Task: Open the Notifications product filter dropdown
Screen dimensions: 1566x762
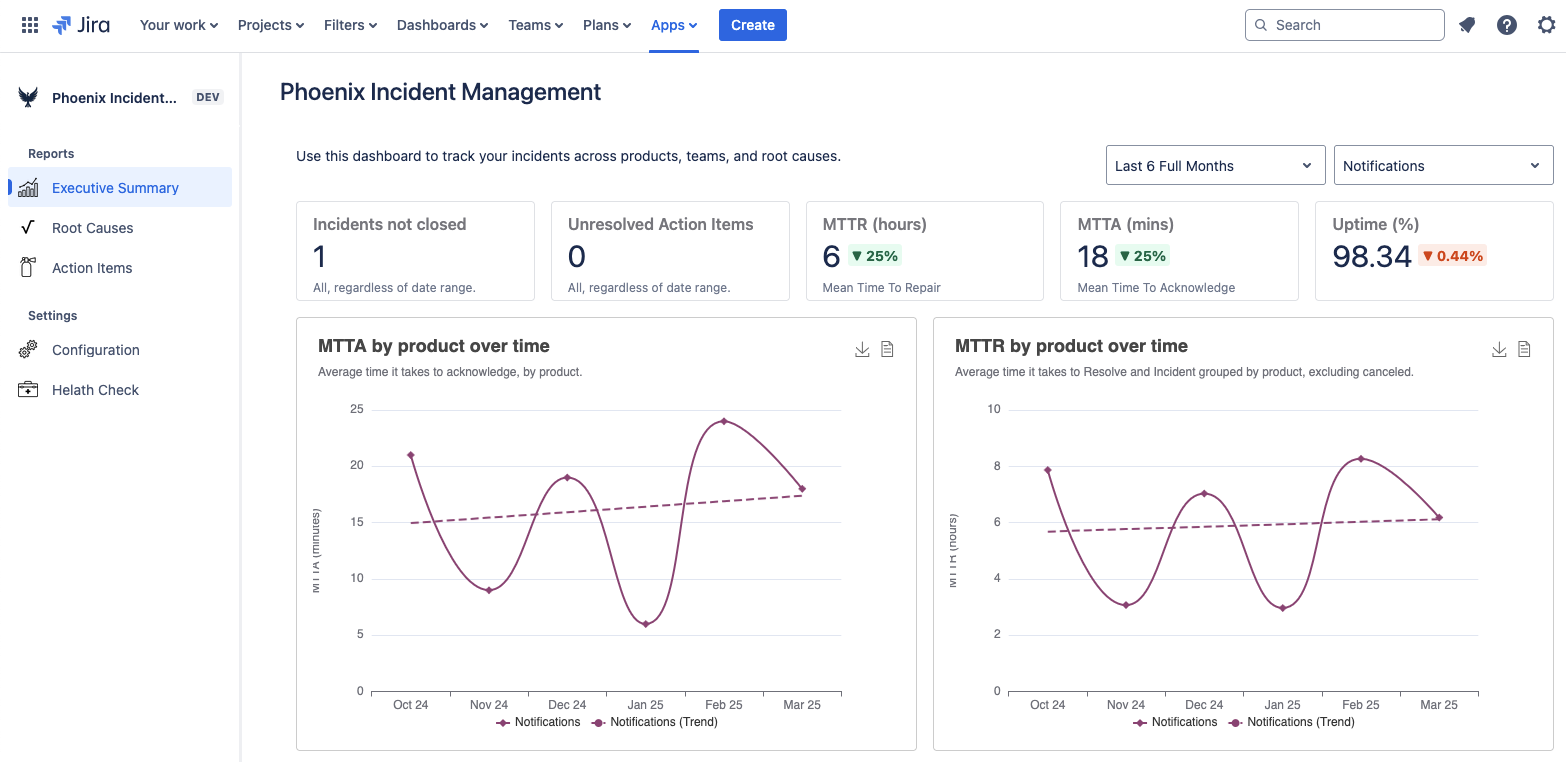Action: pos(1441,164)
